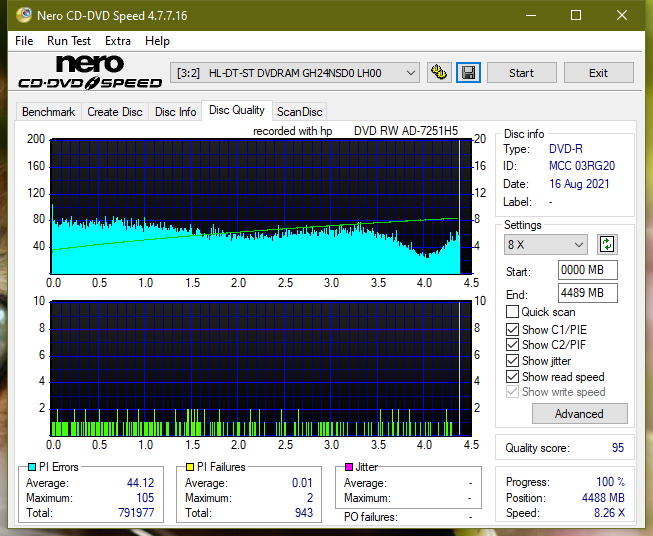
Task: Toggle the Quick scan checkbox
Action: click(x=512, y=312)
